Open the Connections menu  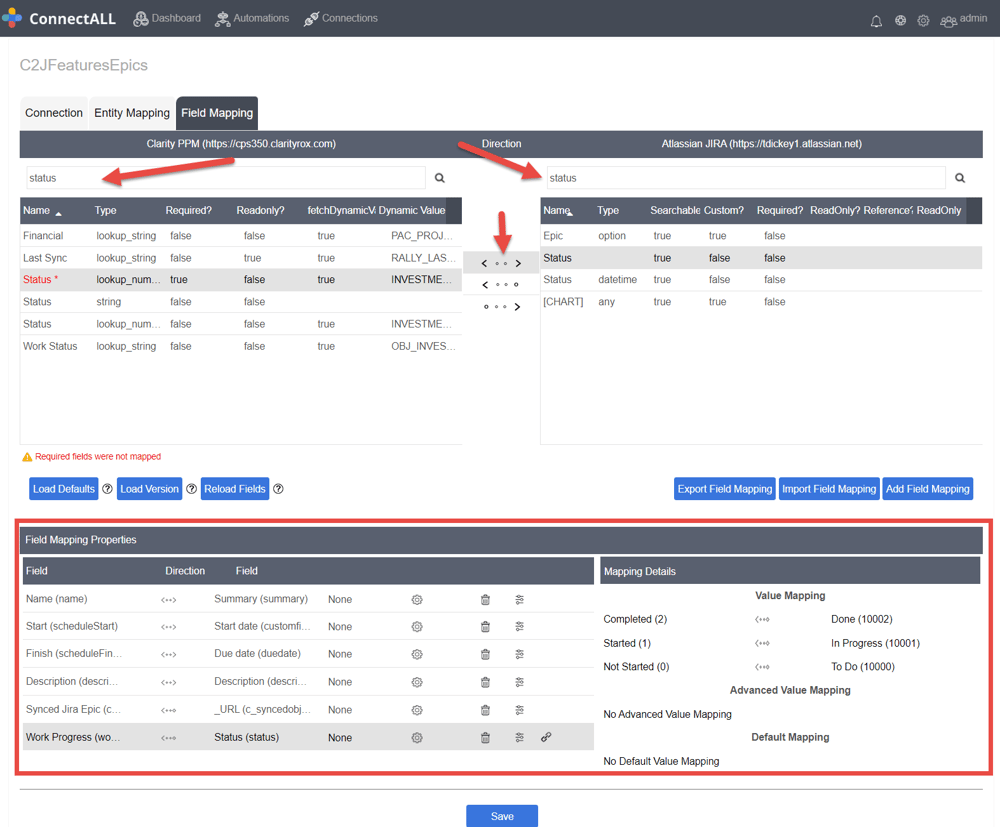click(341, 18)
